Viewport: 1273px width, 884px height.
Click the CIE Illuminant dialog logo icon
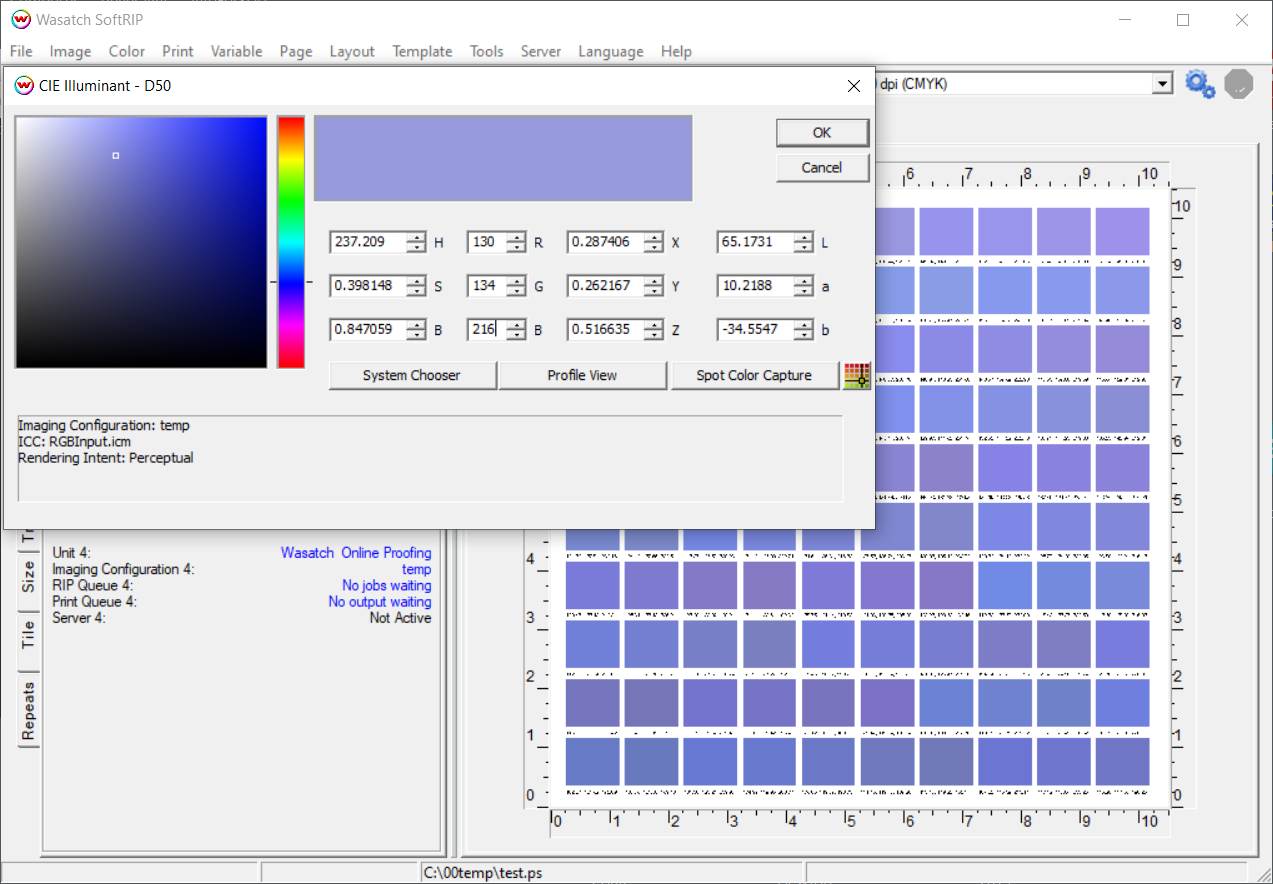click(x=24, y=86)
